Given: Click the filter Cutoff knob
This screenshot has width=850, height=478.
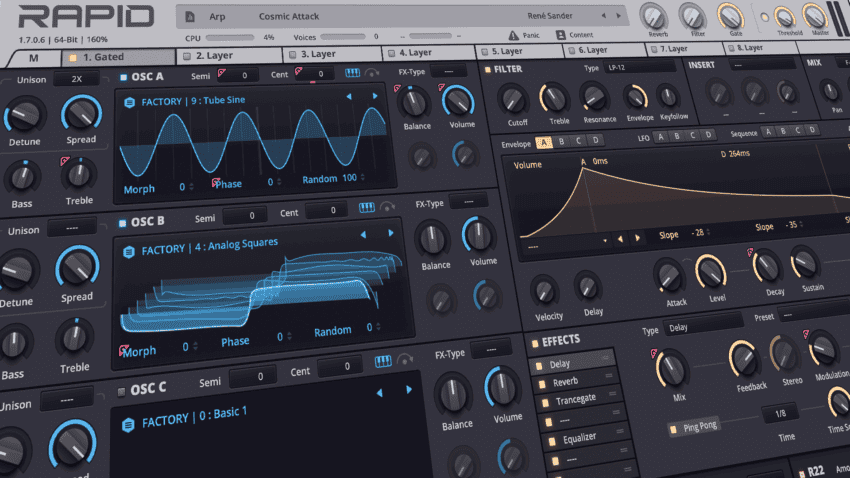Looking at the screenshot, I should coord(514,99).
